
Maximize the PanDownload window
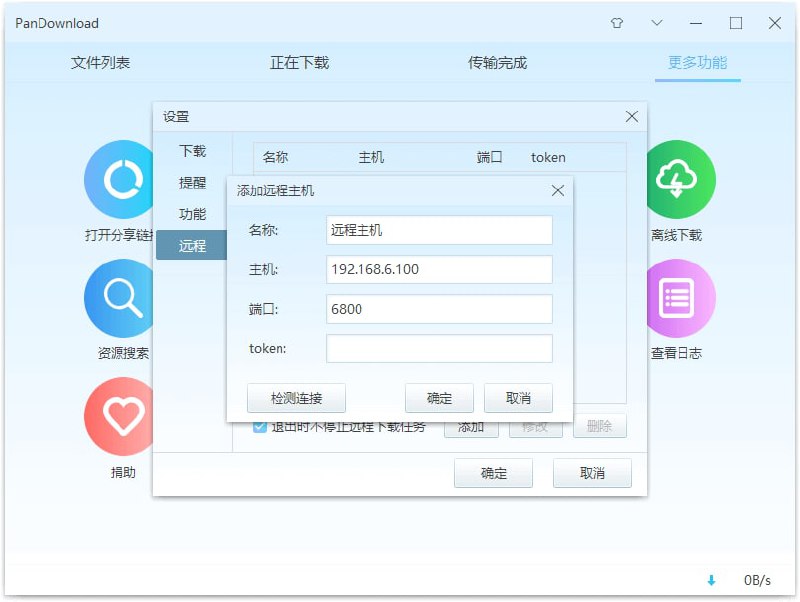[x=736, y=23]
